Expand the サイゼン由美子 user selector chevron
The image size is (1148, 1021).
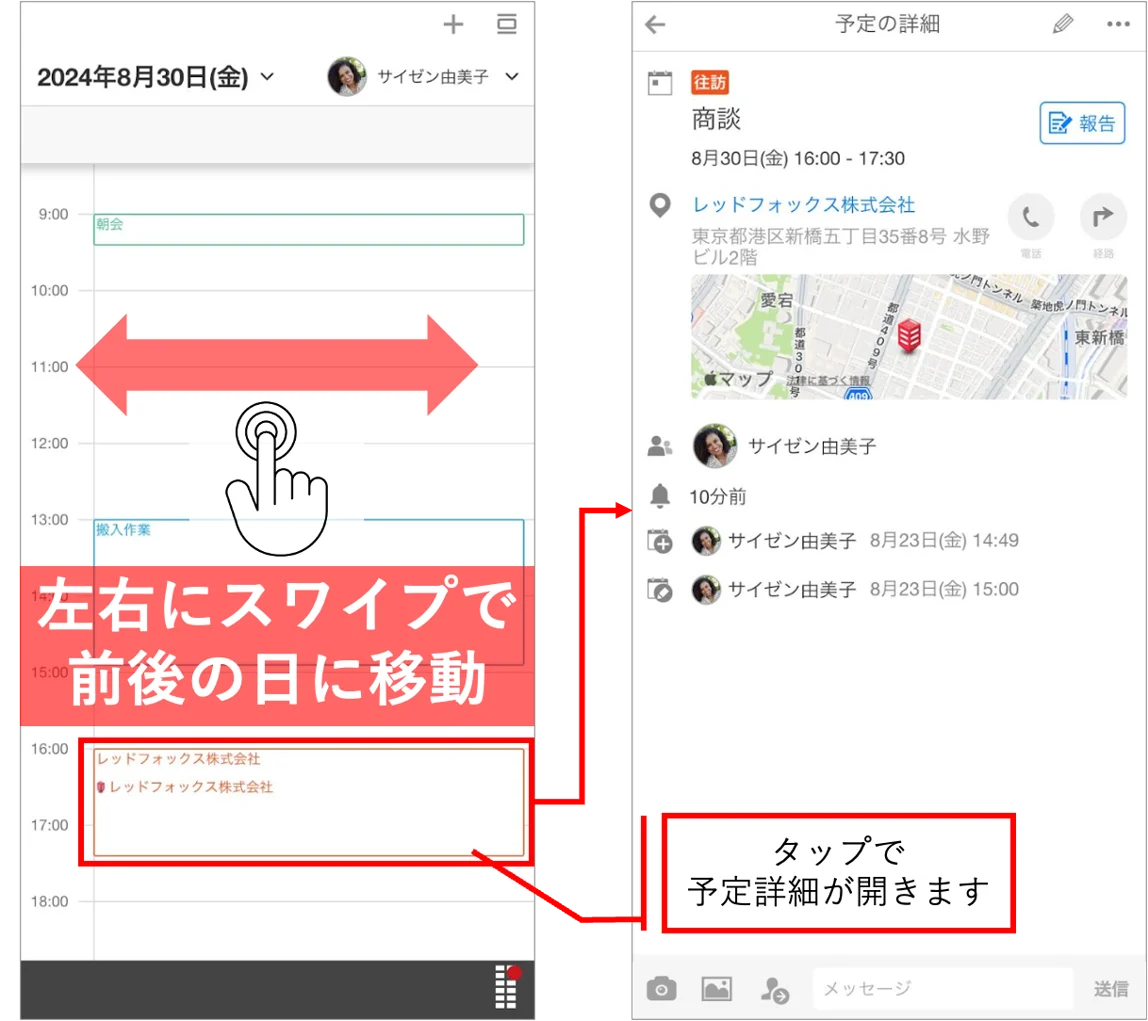512,76
